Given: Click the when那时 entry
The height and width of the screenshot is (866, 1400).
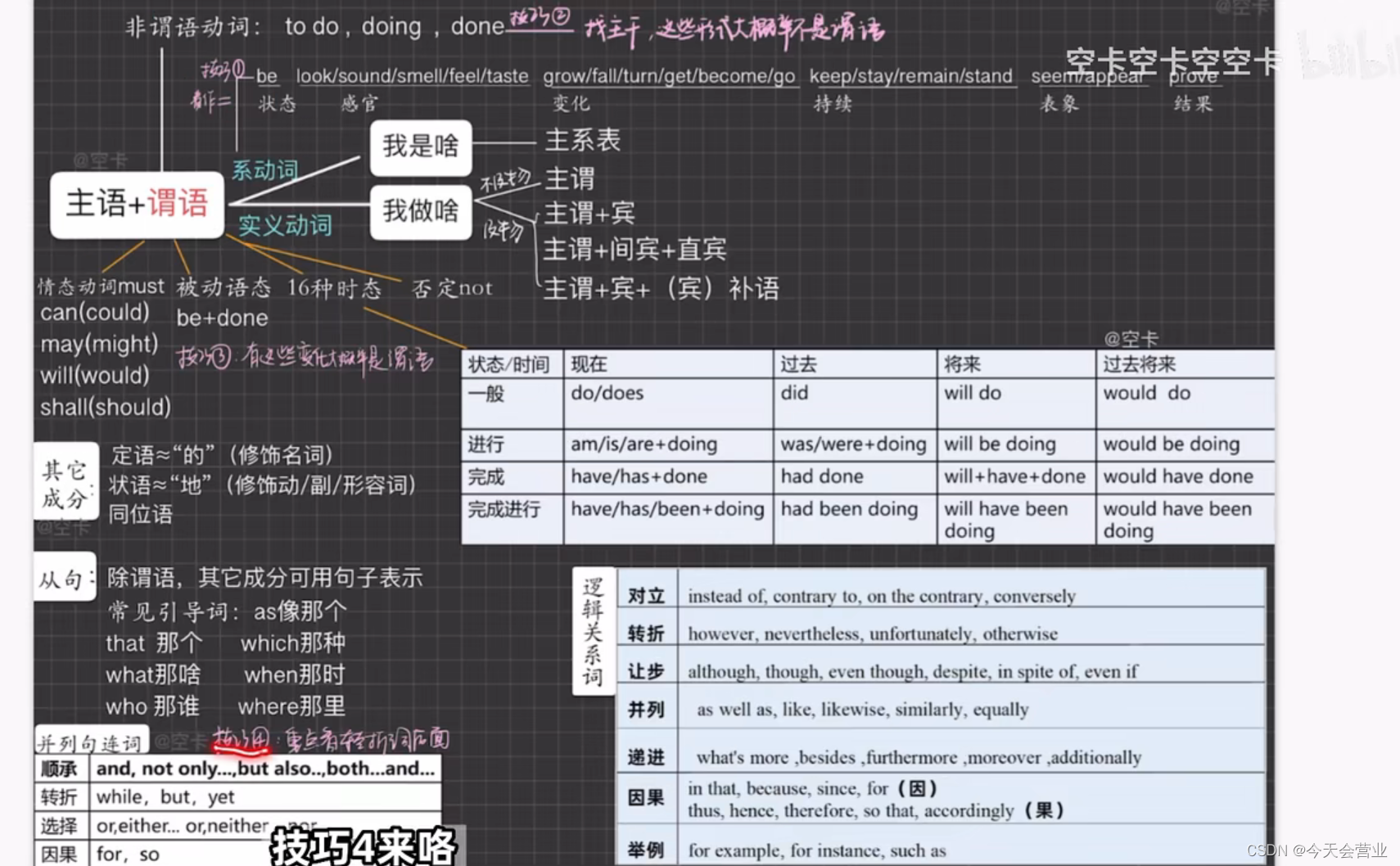Looking at the screenshot, I should pyautogui.click(x=295, y=674).
